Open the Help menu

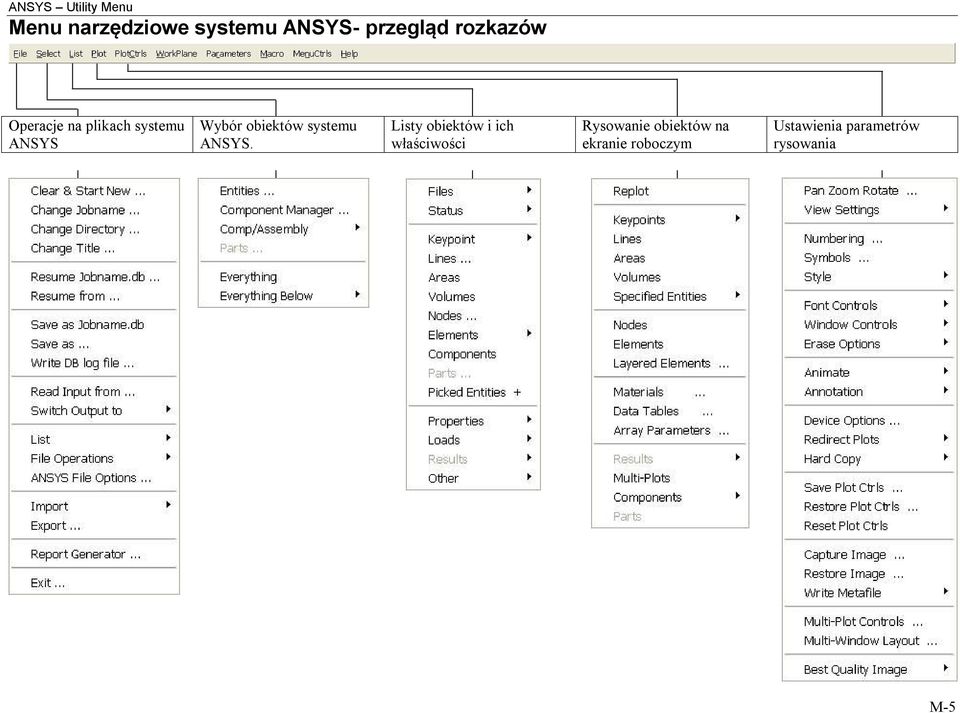point(349,54)
